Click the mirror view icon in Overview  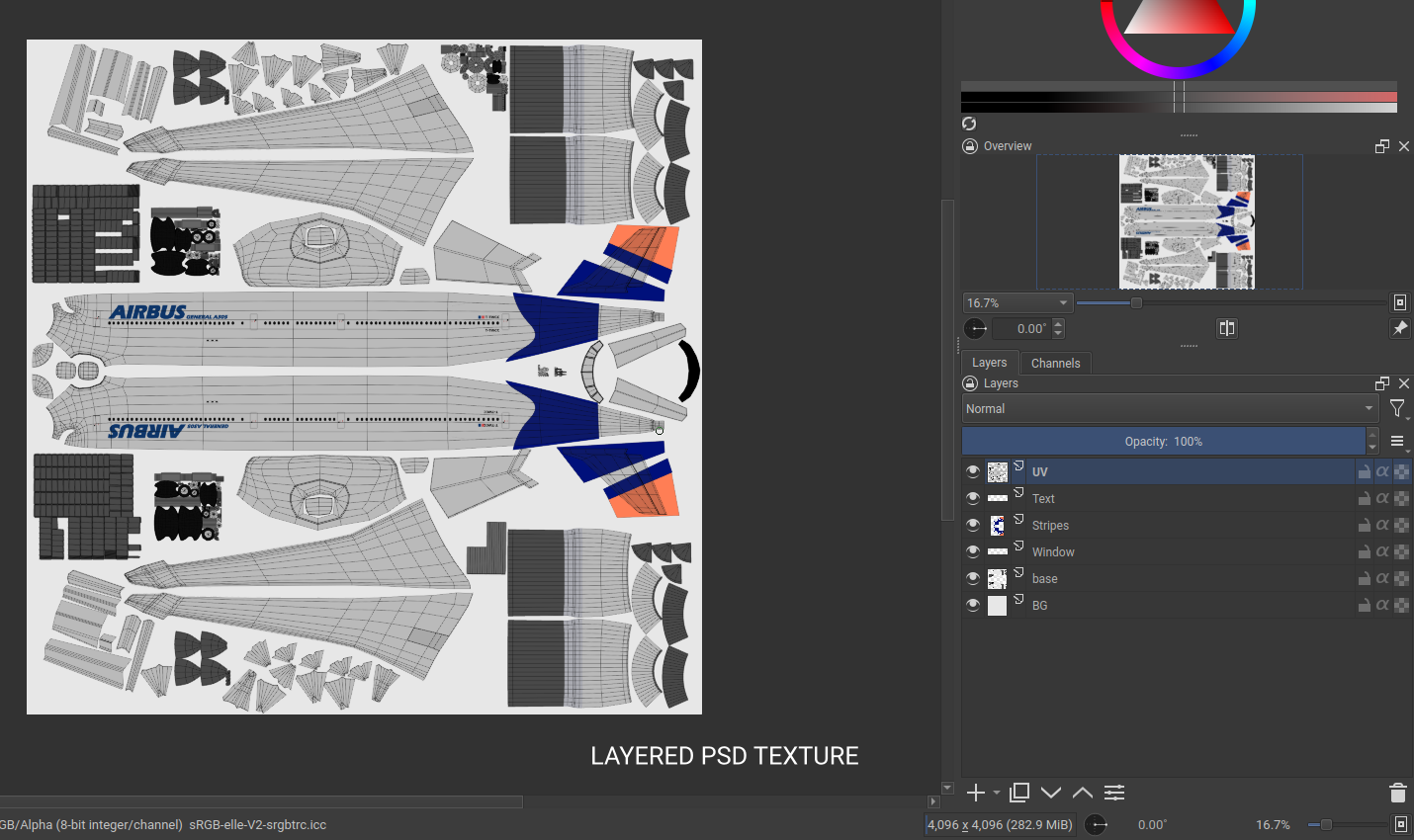click(1226, 328)
